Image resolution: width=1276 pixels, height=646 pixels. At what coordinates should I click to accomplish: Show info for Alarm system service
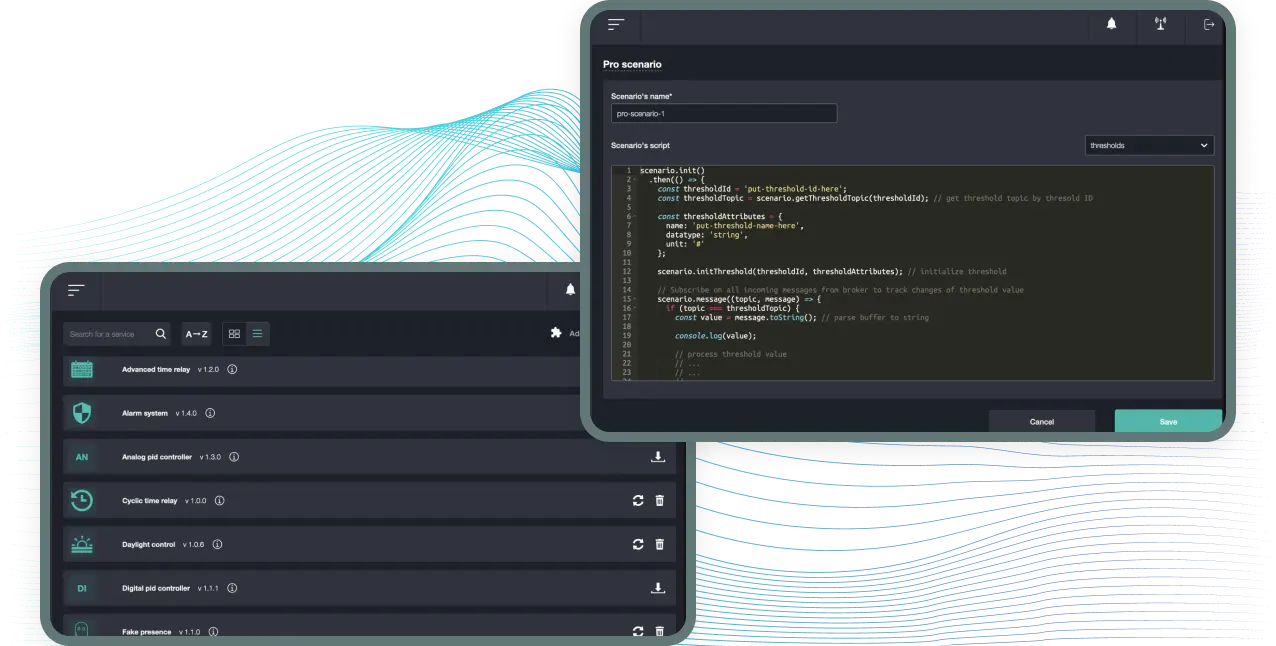pos(210,413)
